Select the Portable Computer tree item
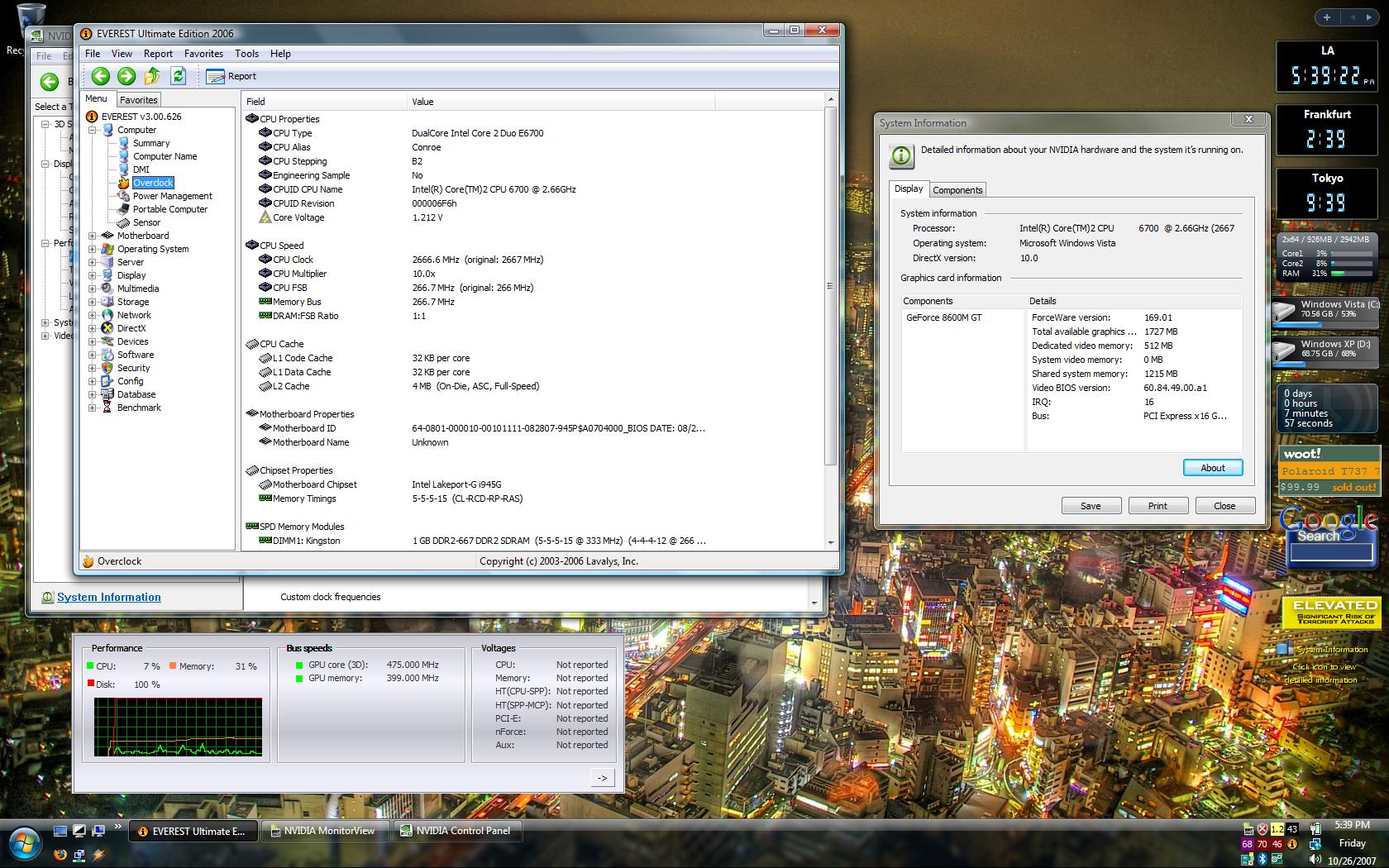This screenshot has height=868, width=1389. click(x=169, y=209)
